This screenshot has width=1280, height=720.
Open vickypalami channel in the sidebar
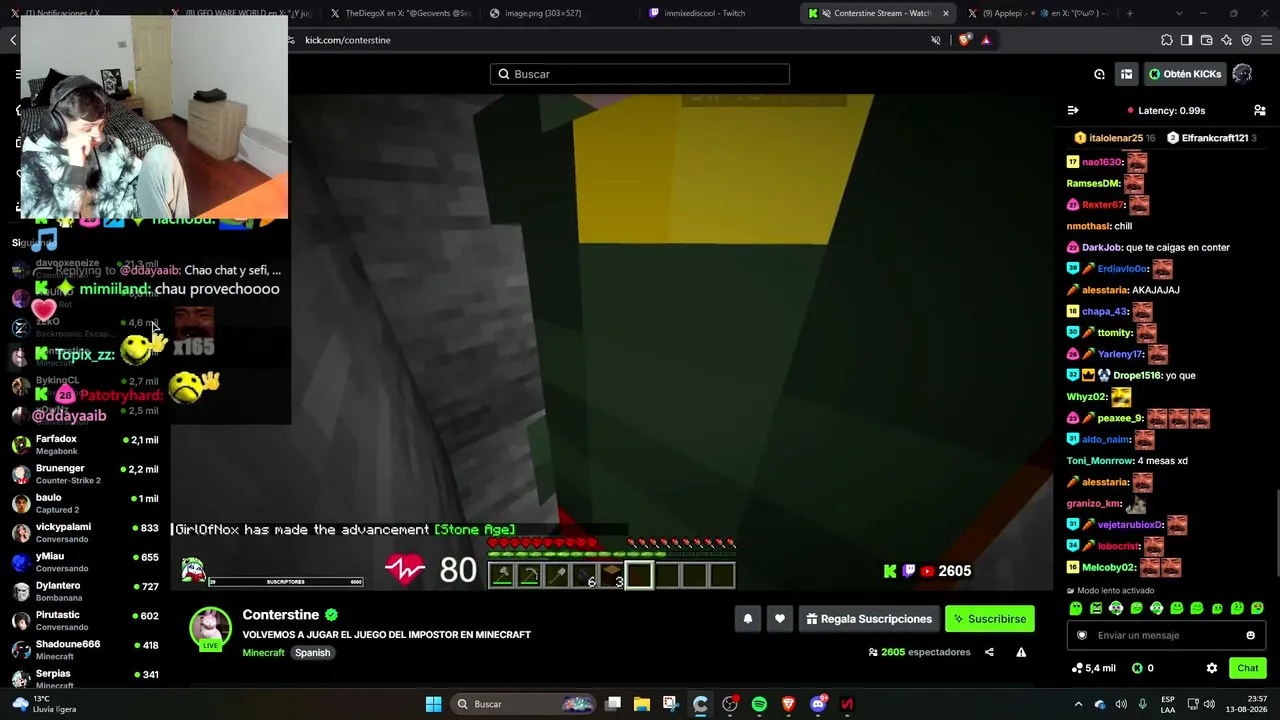click(85, 532)
